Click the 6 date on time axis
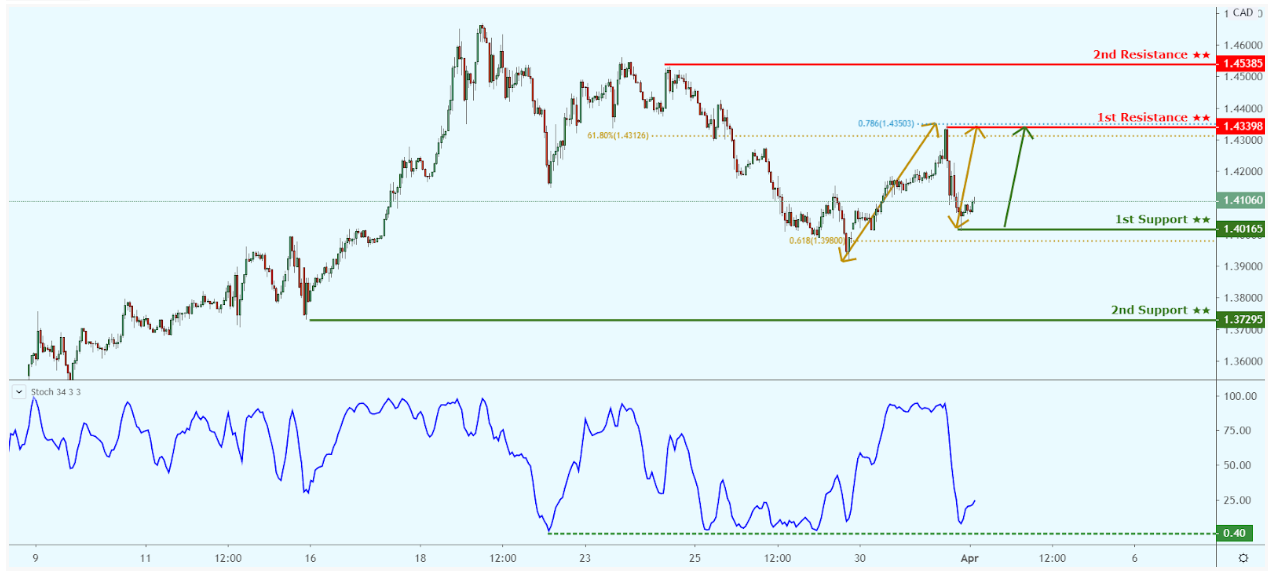 [1134, 559]
